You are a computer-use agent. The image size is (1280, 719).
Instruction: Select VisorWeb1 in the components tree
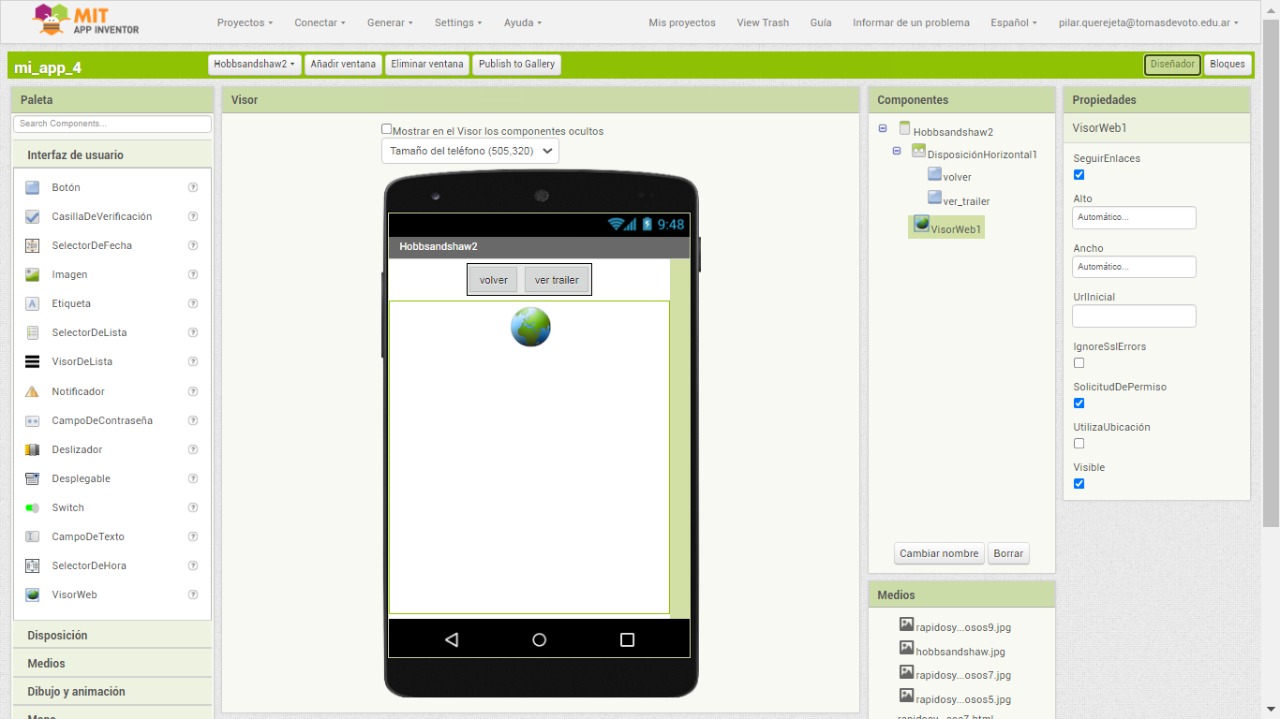(x=947, y=227)
